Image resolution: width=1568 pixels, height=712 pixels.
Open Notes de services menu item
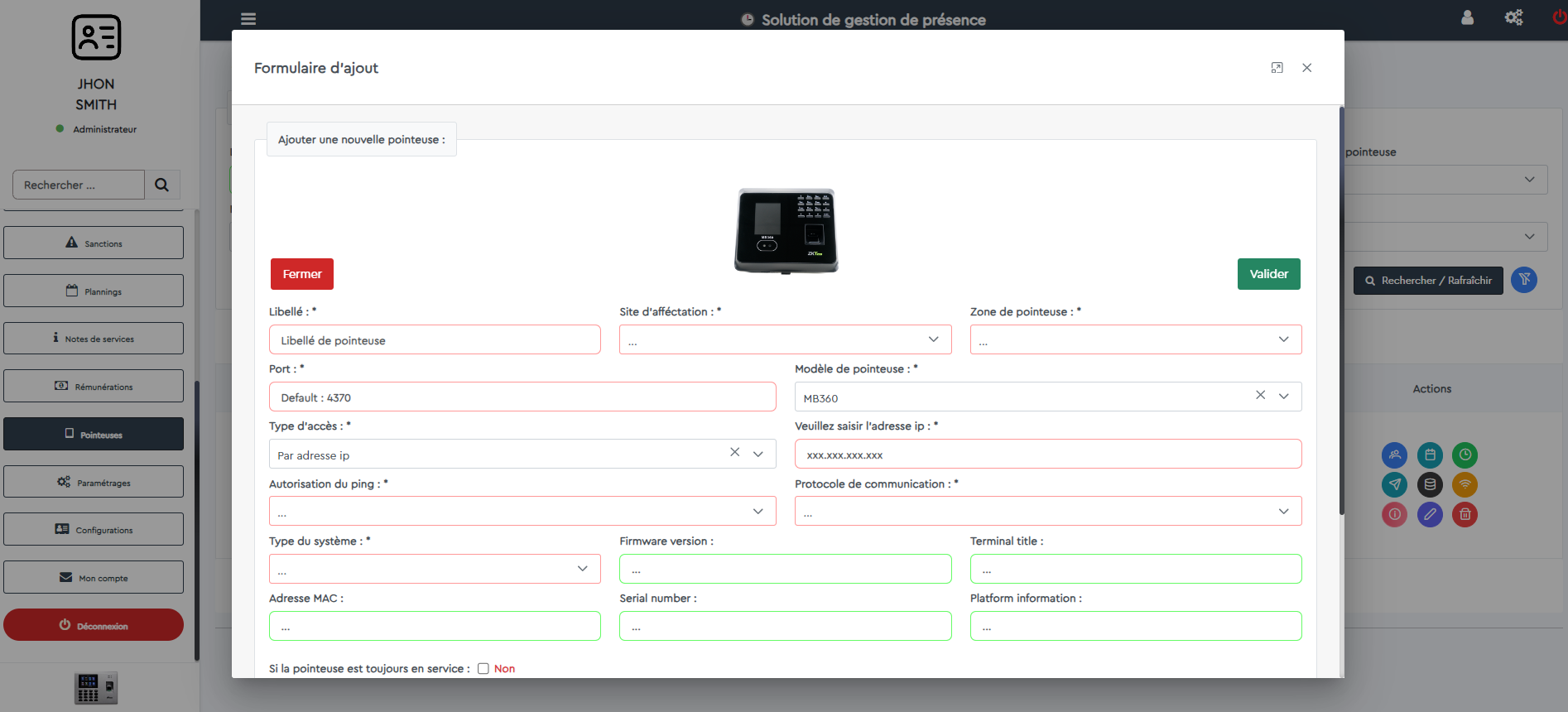pos(94,338)
